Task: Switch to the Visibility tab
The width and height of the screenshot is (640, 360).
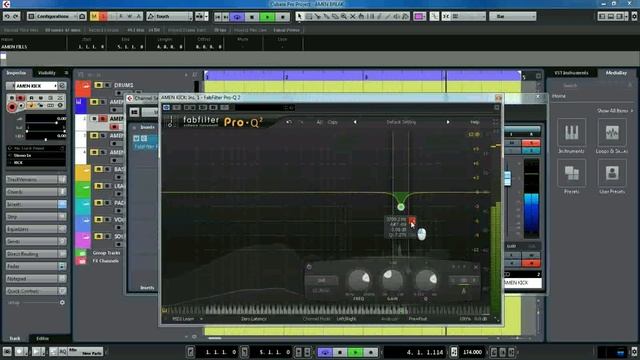Action: pos(47,73)
